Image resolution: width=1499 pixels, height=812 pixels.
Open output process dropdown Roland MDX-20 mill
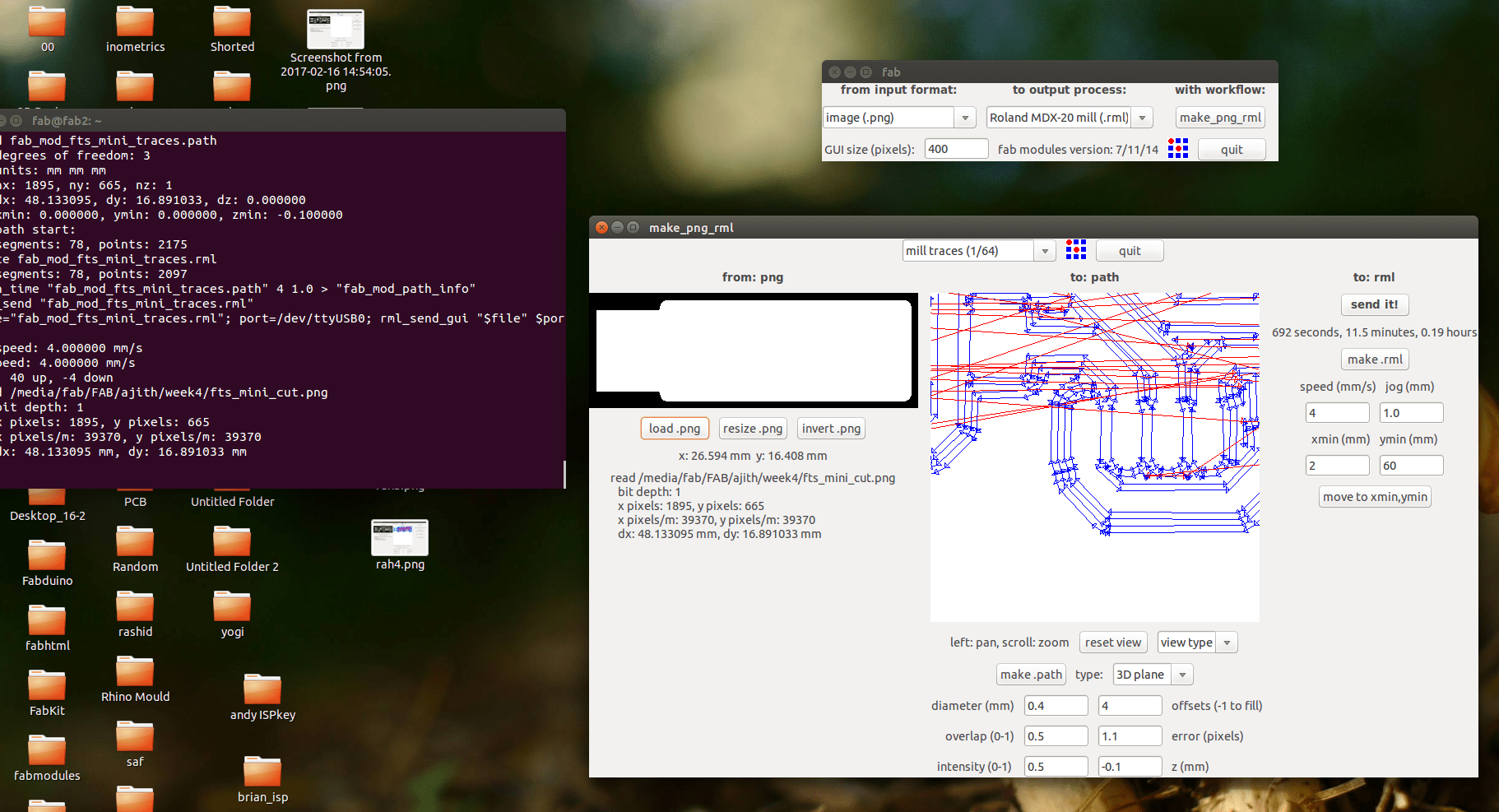pyautogui.click(x=1070, y=118)
